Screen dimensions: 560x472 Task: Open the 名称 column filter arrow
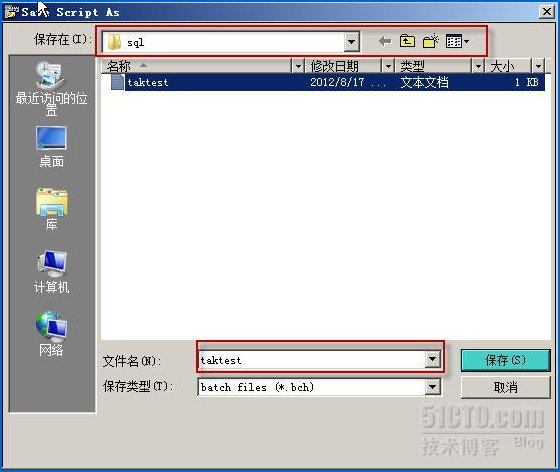point(298,66)
